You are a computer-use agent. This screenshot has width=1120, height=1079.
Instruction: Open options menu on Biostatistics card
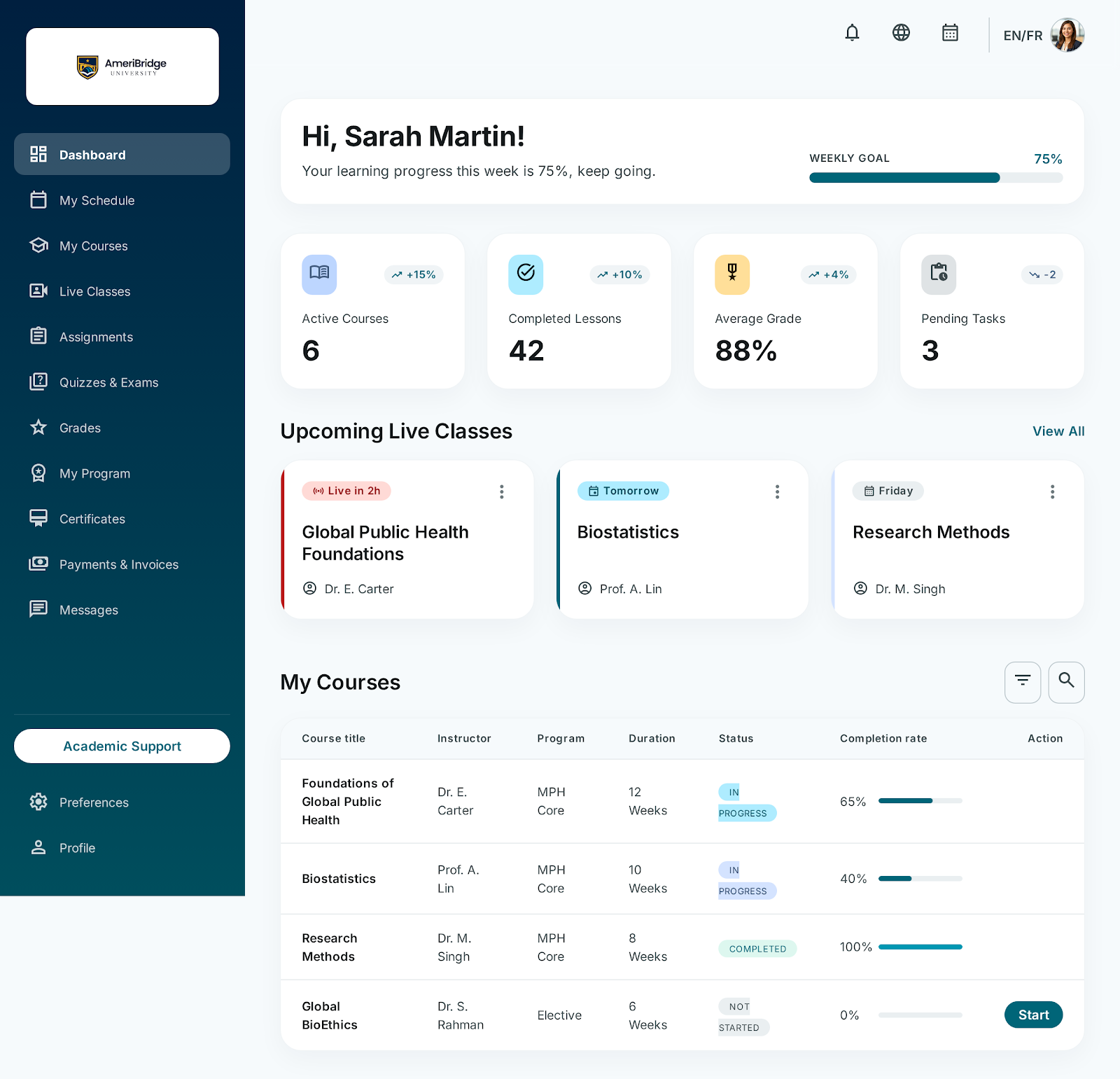[x=777, y=492]
